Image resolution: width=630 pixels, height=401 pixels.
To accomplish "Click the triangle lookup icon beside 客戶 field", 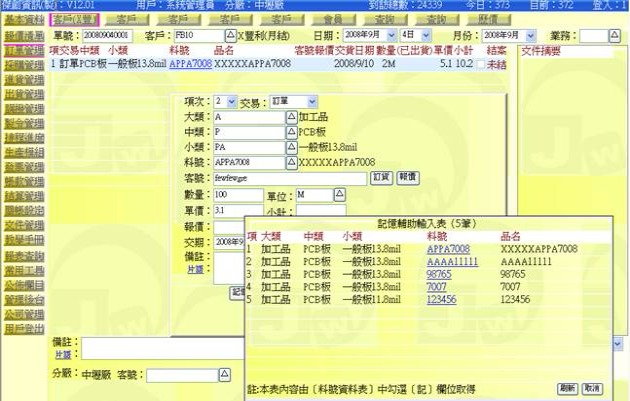I will pyautogui.click(x=231, y=35).
